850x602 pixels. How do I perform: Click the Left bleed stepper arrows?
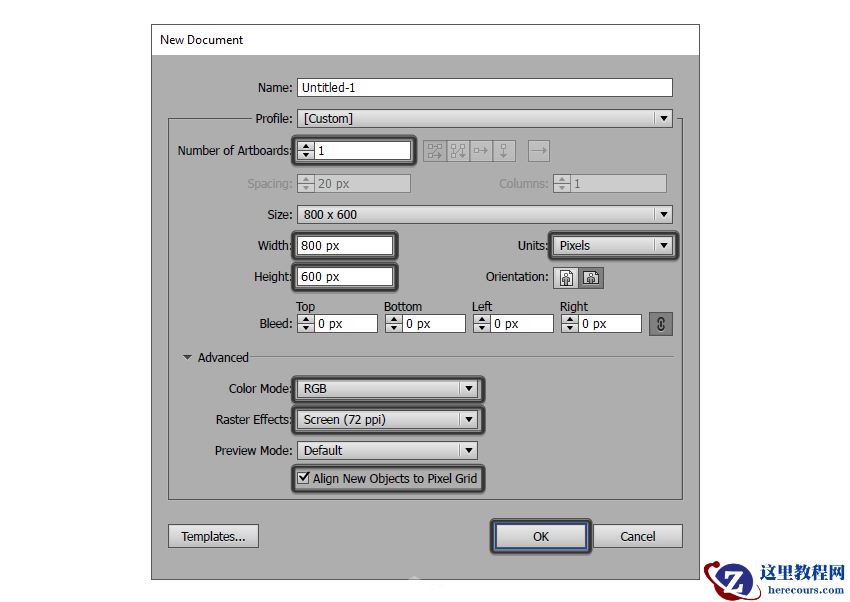[x=482, y=324]
